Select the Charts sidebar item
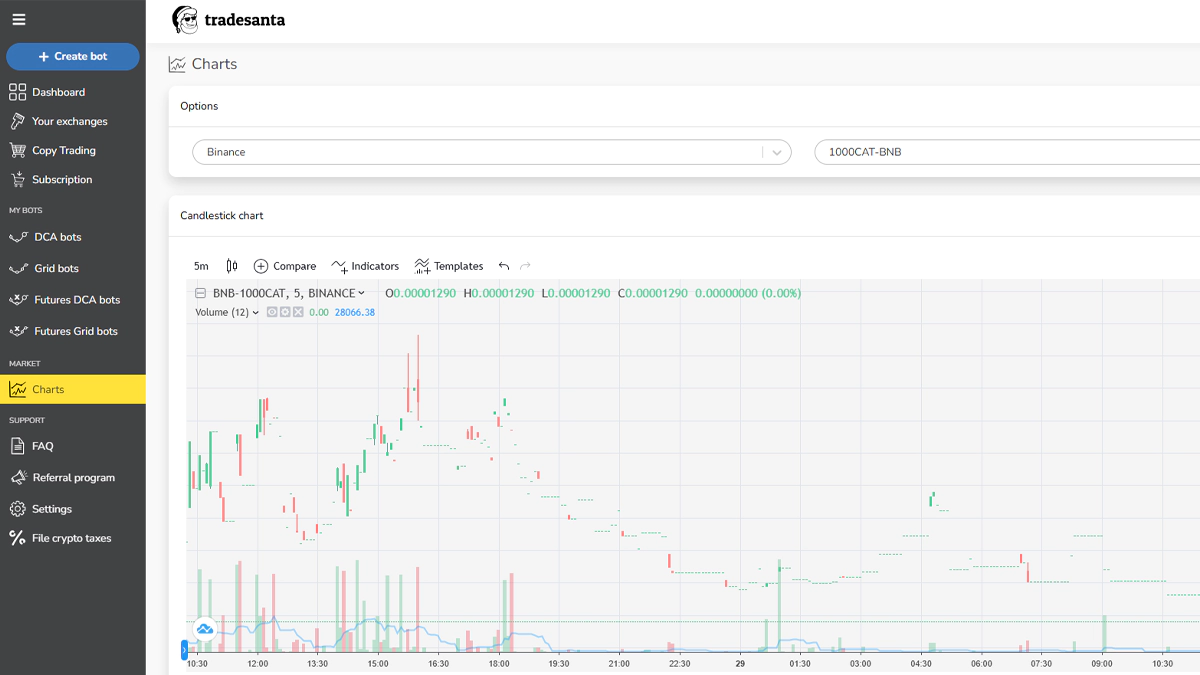Viewport: 1200px width, 675px height. [x=73, y=389]
